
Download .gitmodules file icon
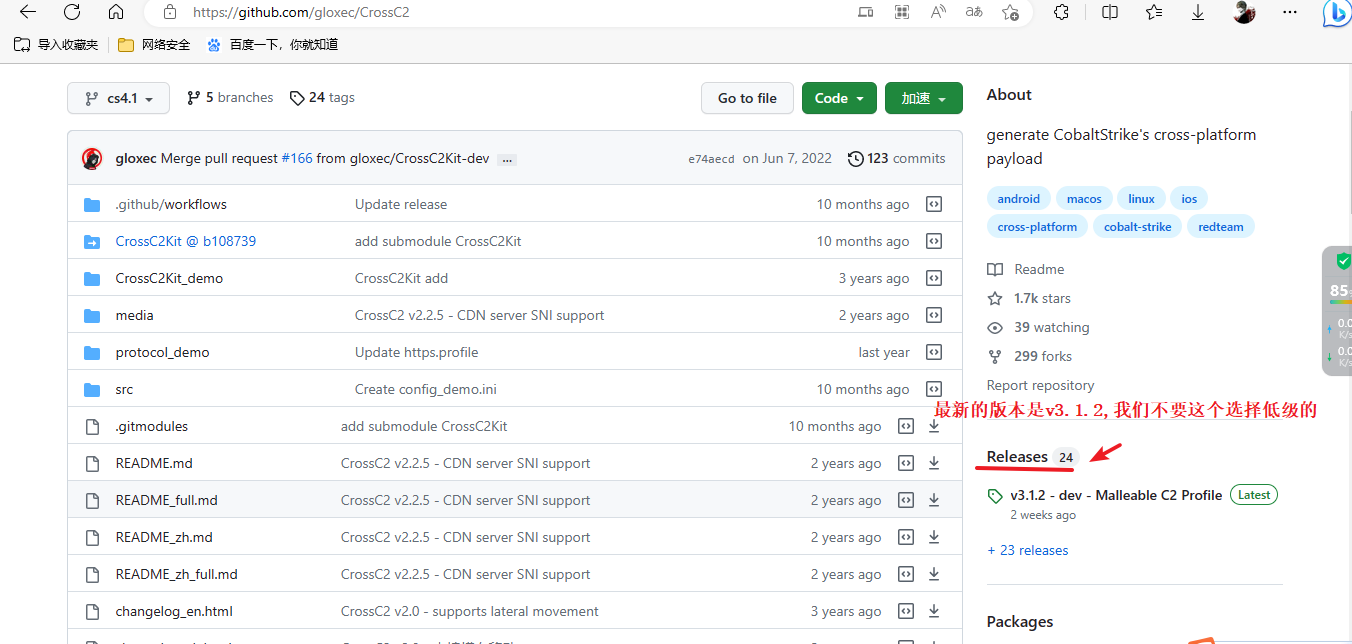[x=934, y=426]
